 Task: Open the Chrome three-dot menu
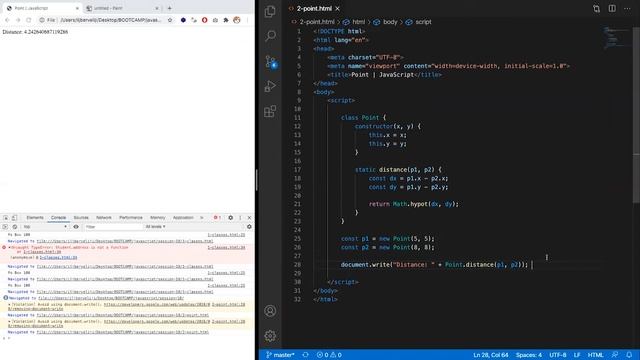click(x=247, y=20)
